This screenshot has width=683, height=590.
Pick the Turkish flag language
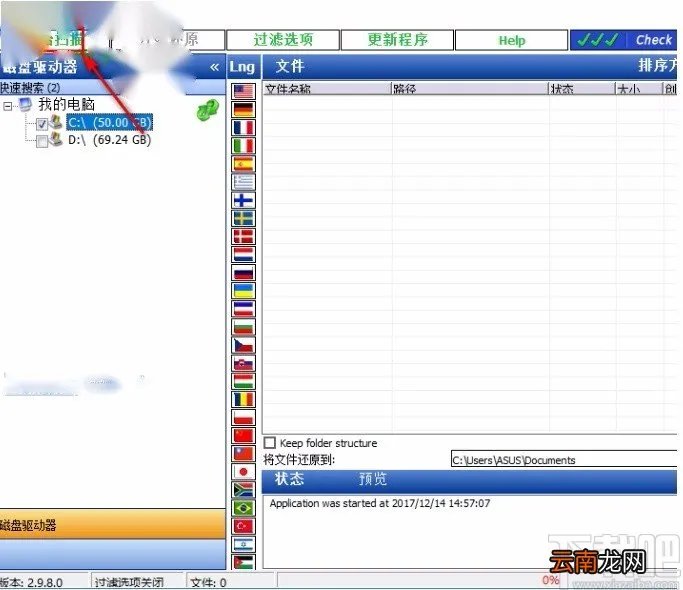pyautogui.click(x=243, y=526)
